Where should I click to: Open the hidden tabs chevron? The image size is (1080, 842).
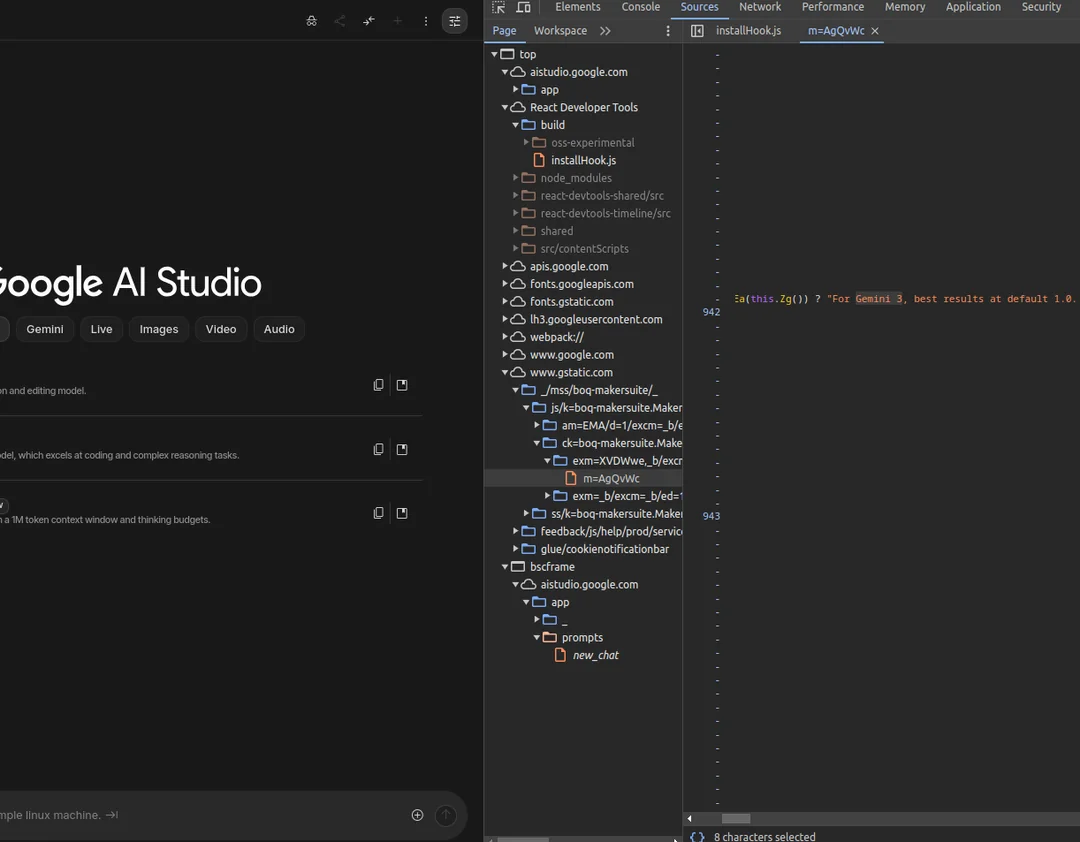point(604,30)
